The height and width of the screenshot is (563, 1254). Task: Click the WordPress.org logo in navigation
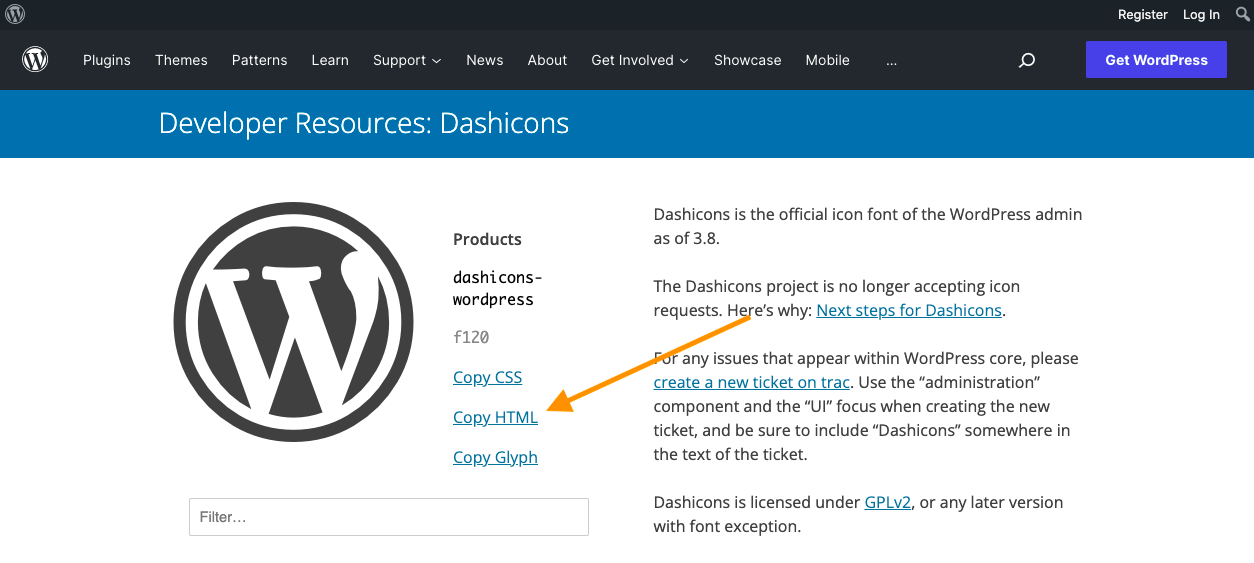click(35, 60)
